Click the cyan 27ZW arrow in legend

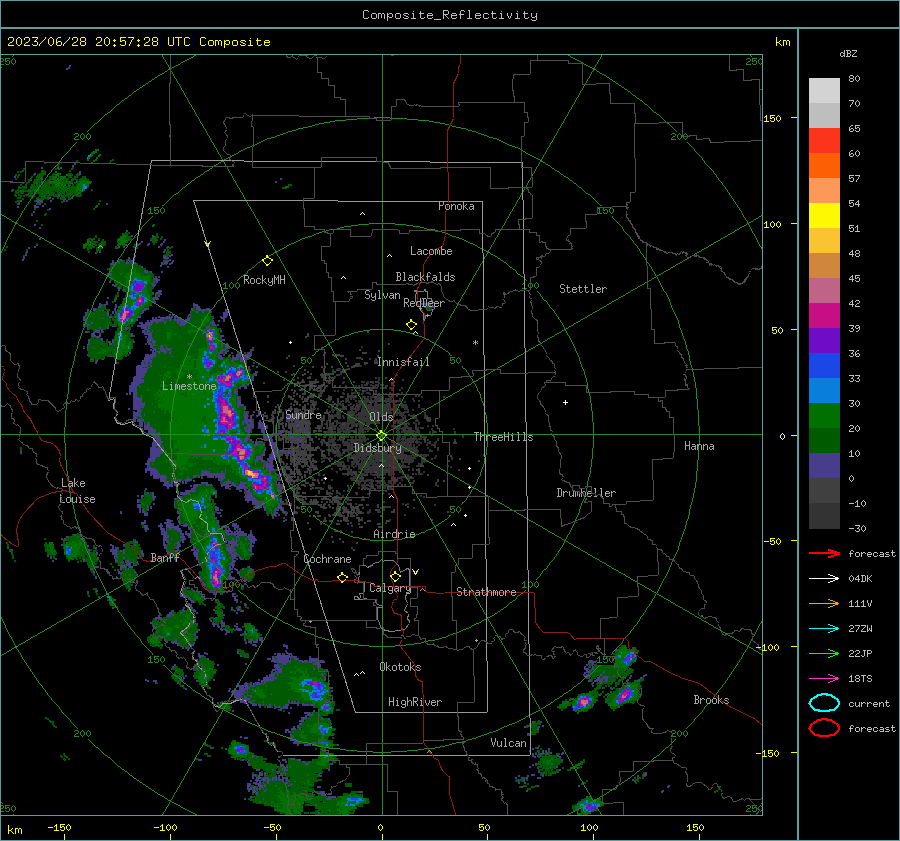coord(824,629)
